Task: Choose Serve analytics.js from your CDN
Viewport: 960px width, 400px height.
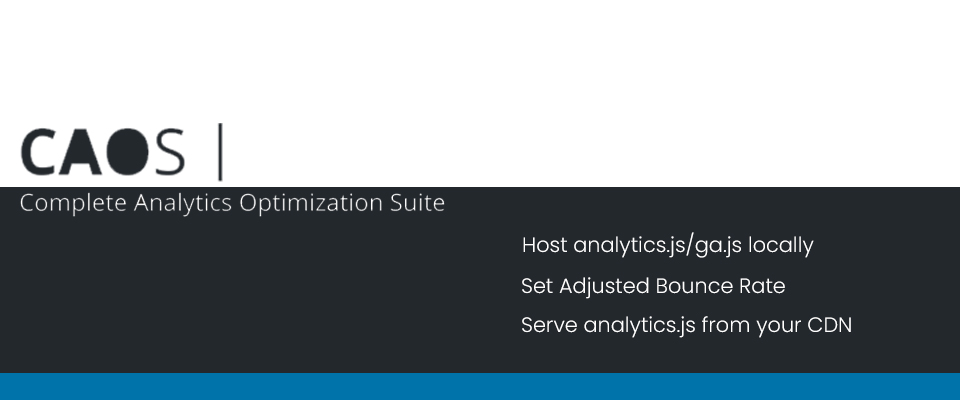Action: [x=686, y=325]
